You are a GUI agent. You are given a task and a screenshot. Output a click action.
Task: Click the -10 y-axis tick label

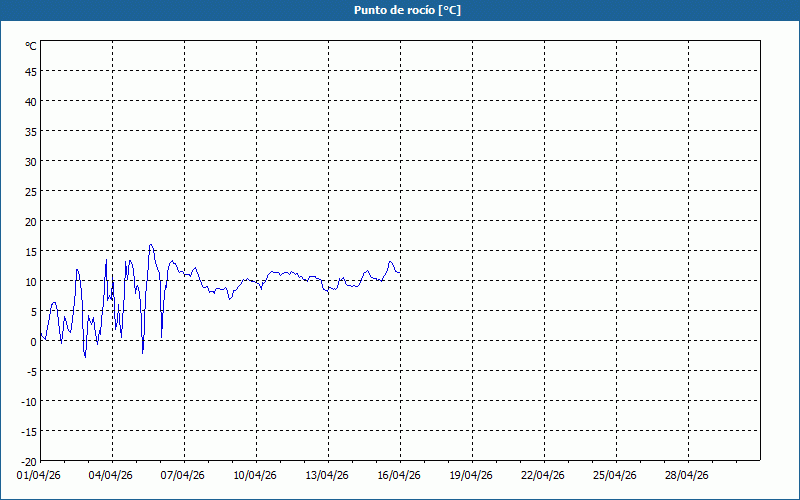coord(29,401)
